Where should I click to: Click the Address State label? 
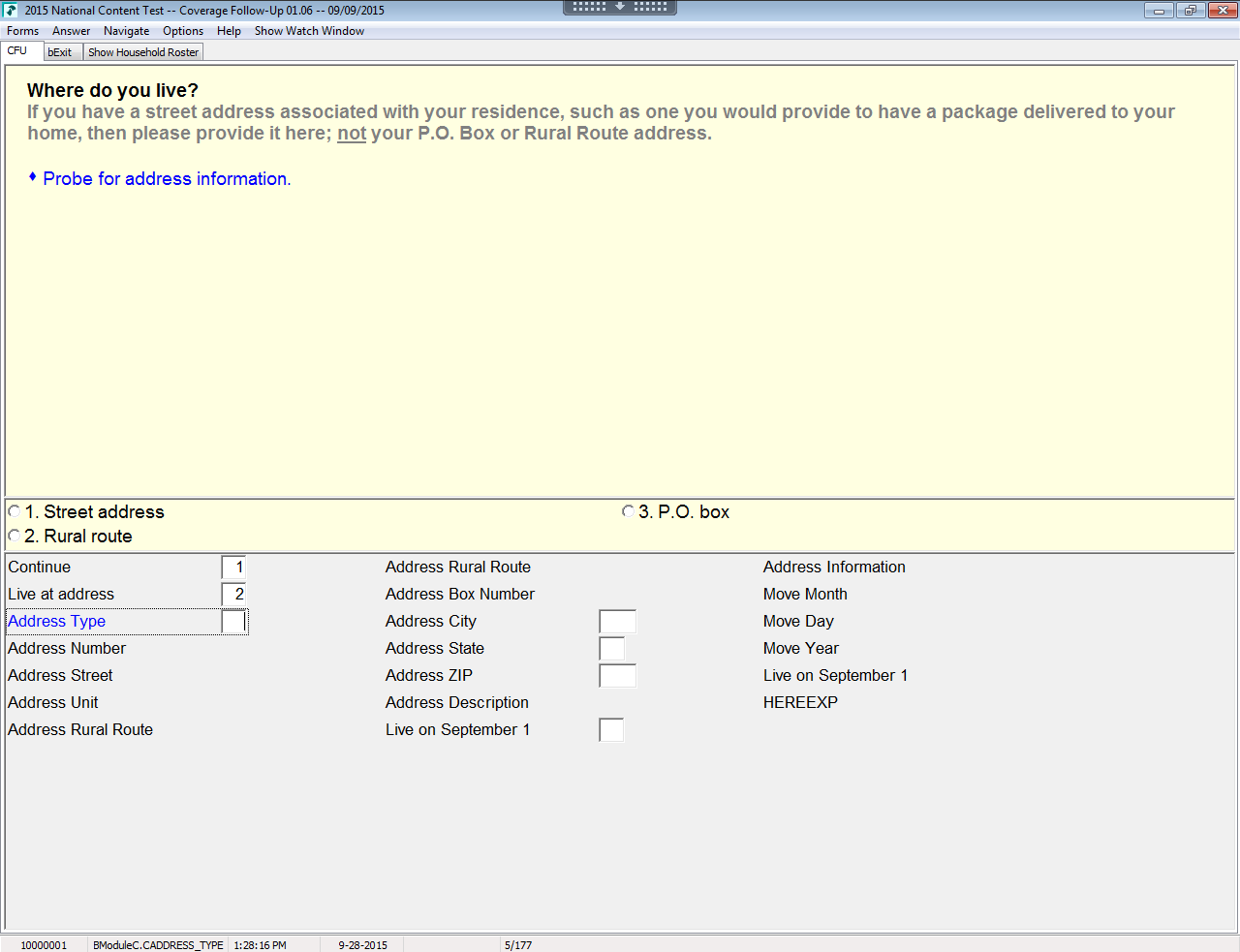(x=435, y=649)
